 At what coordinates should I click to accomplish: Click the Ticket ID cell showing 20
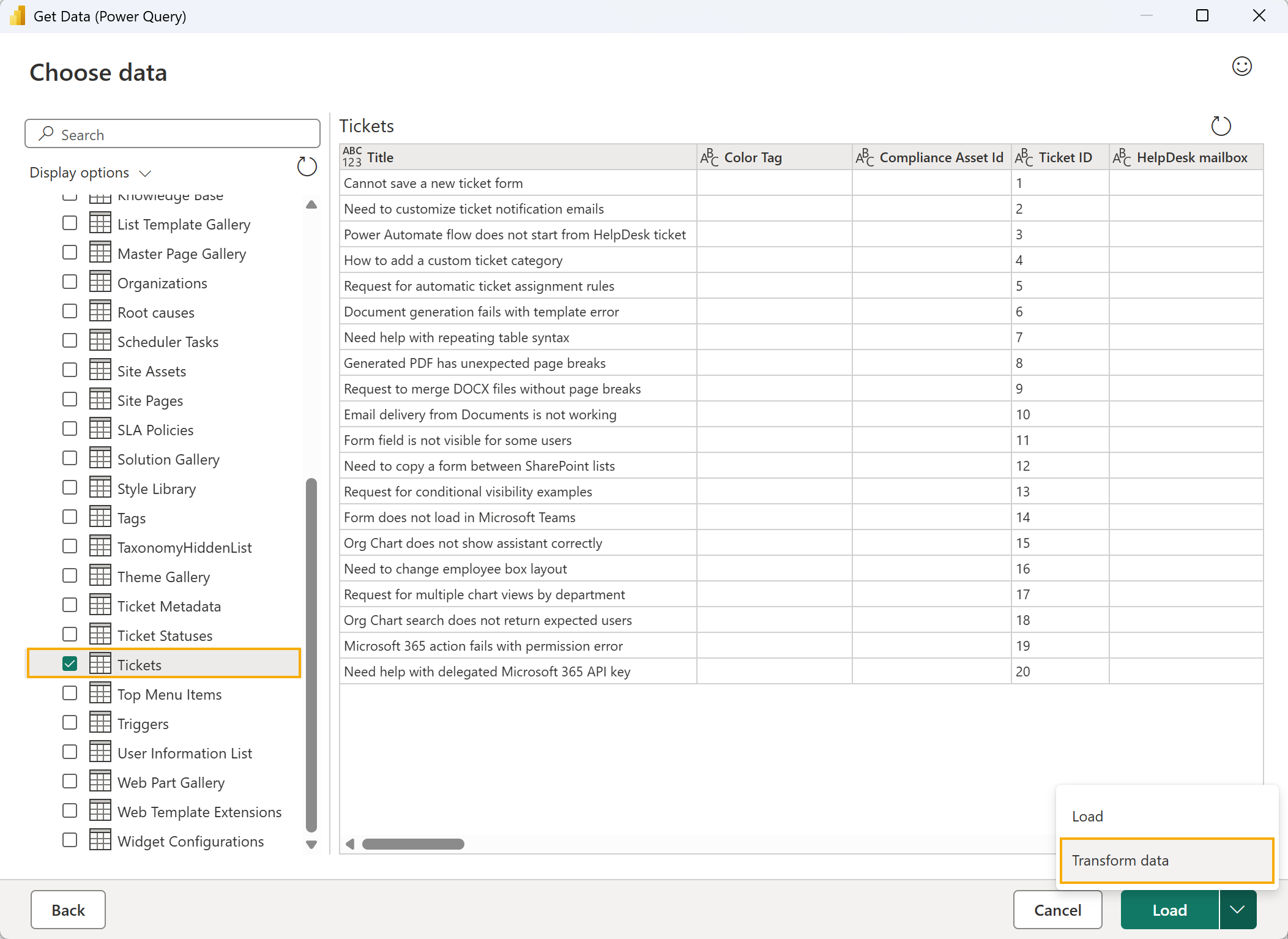click(x=1060, y=672)
